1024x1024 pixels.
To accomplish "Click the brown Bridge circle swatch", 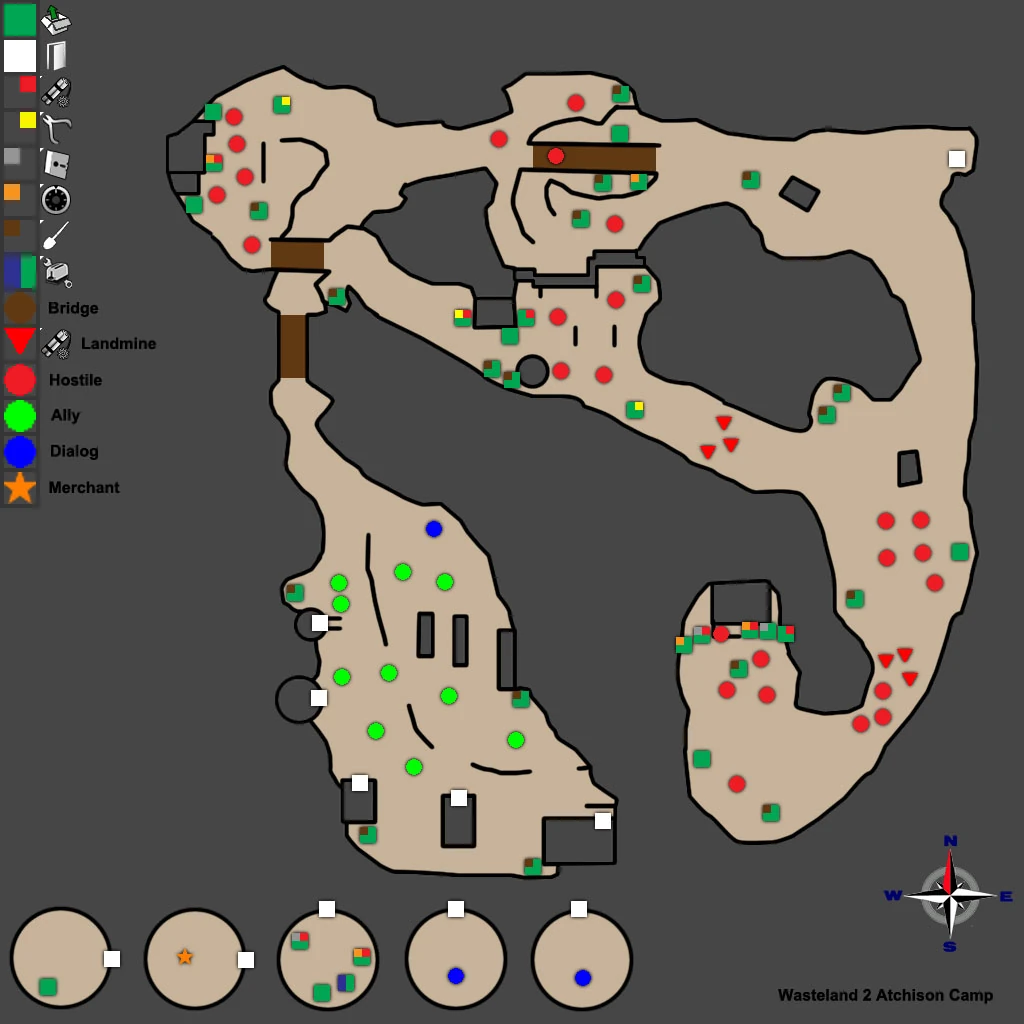I will pyautogui.click(x=20, y=308).
